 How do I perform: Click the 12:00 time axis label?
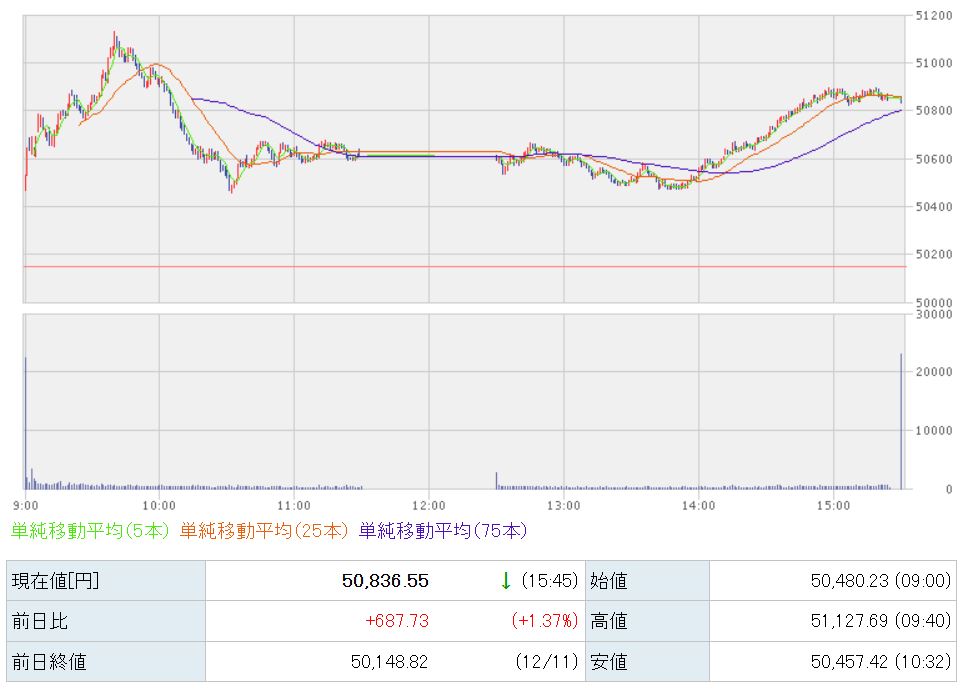[429, 504]
